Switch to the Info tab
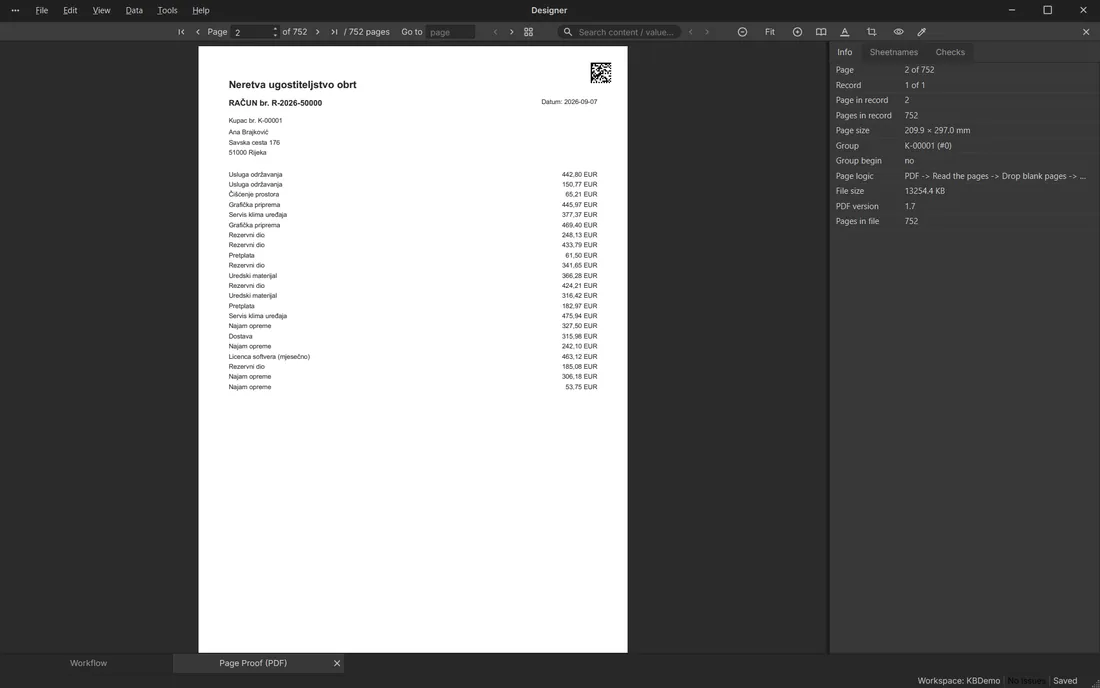This screenshot has width=1100, height=688. point(845,52)
